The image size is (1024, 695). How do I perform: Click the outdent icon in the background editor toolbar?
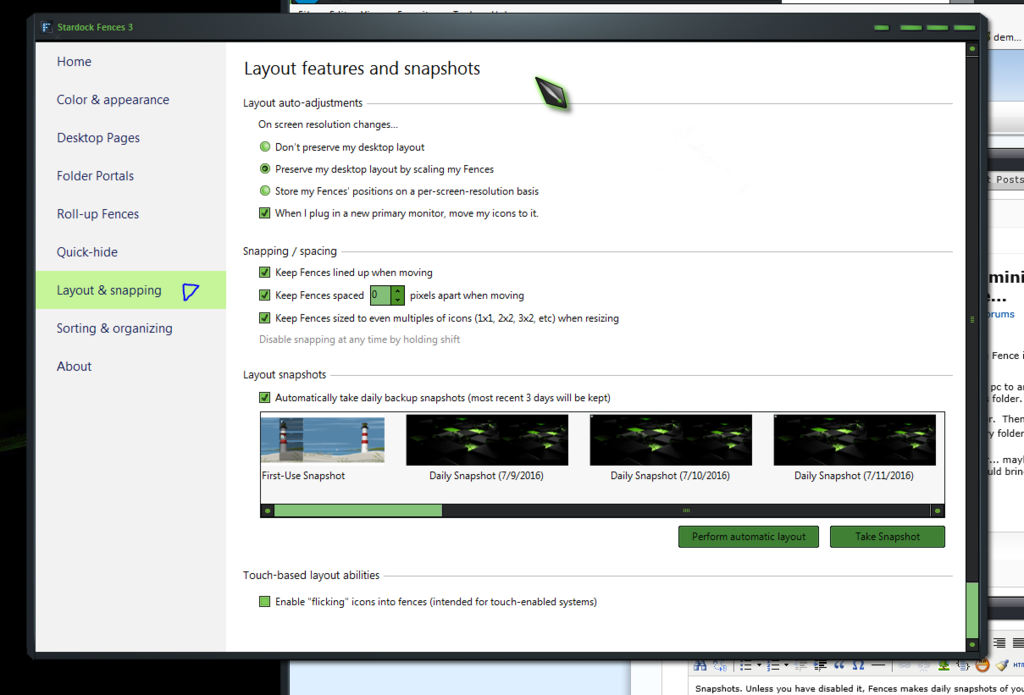(801, 666)
